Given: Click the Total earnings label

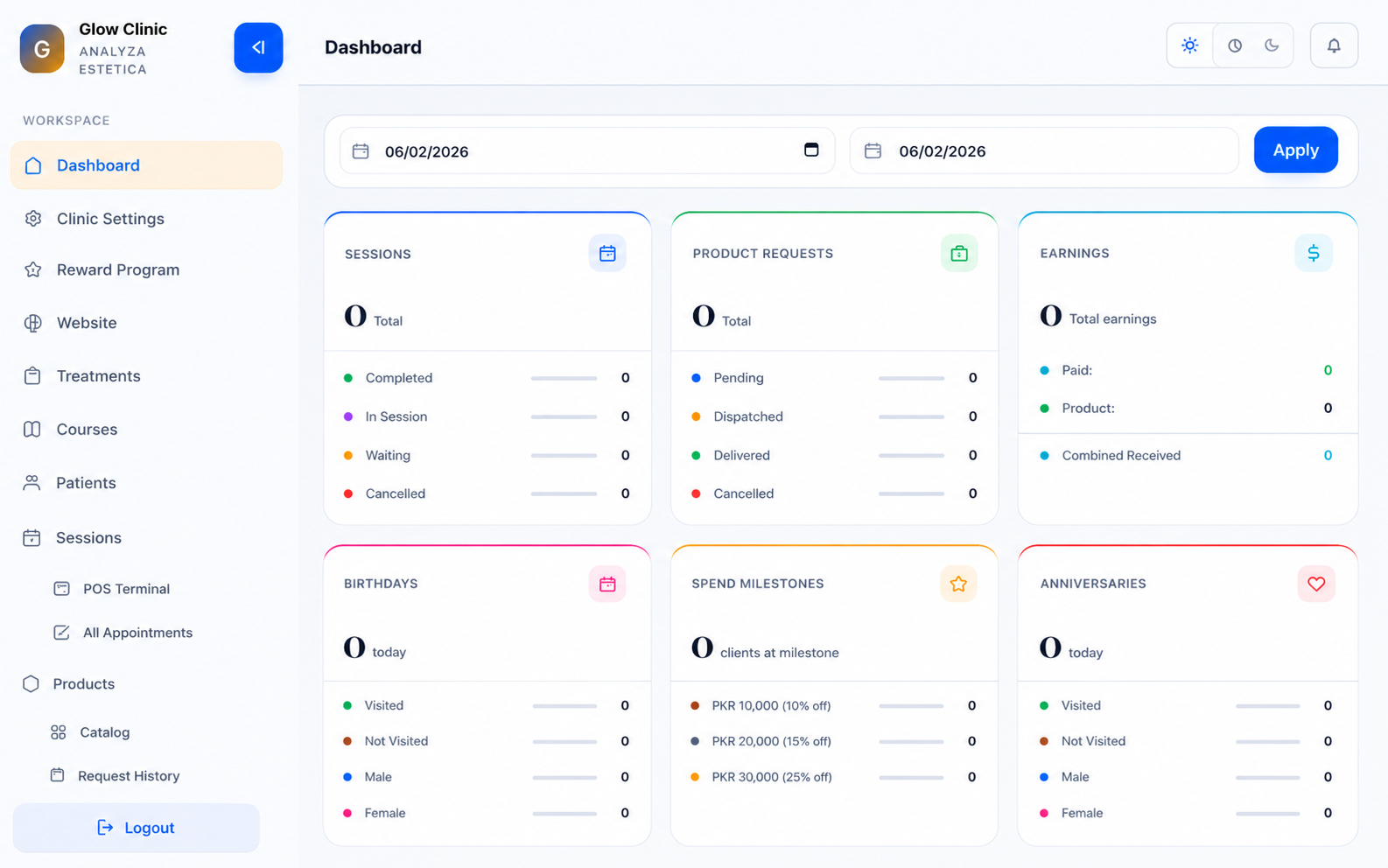Looking at the screenshot, I should click(x=1112, y=318).
